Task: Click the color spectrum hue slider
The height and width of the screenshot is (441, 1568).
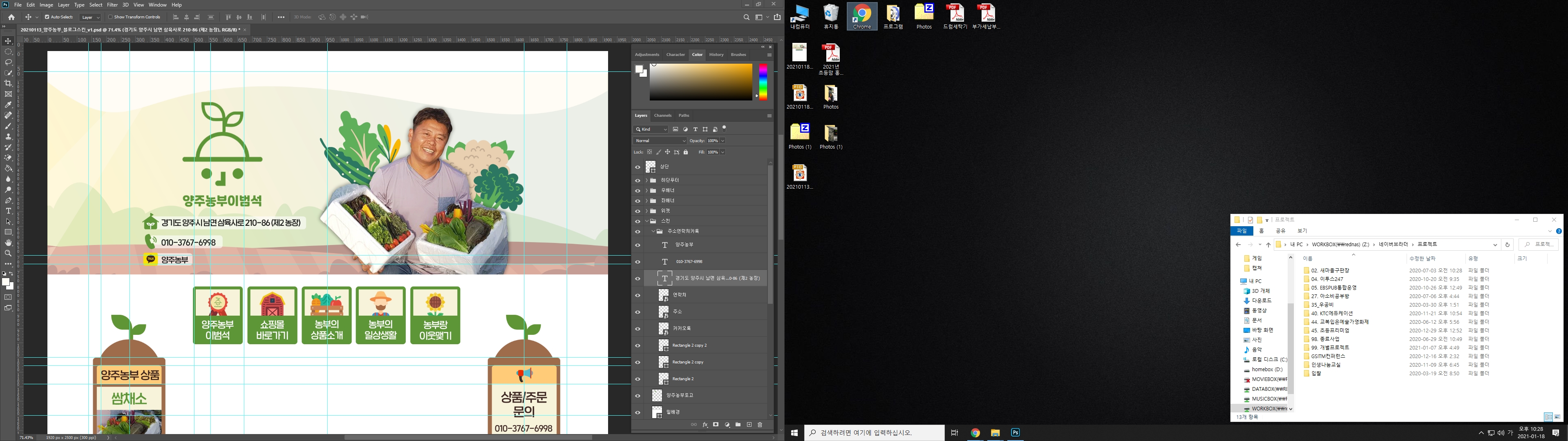Action: (x=763, y=82)
